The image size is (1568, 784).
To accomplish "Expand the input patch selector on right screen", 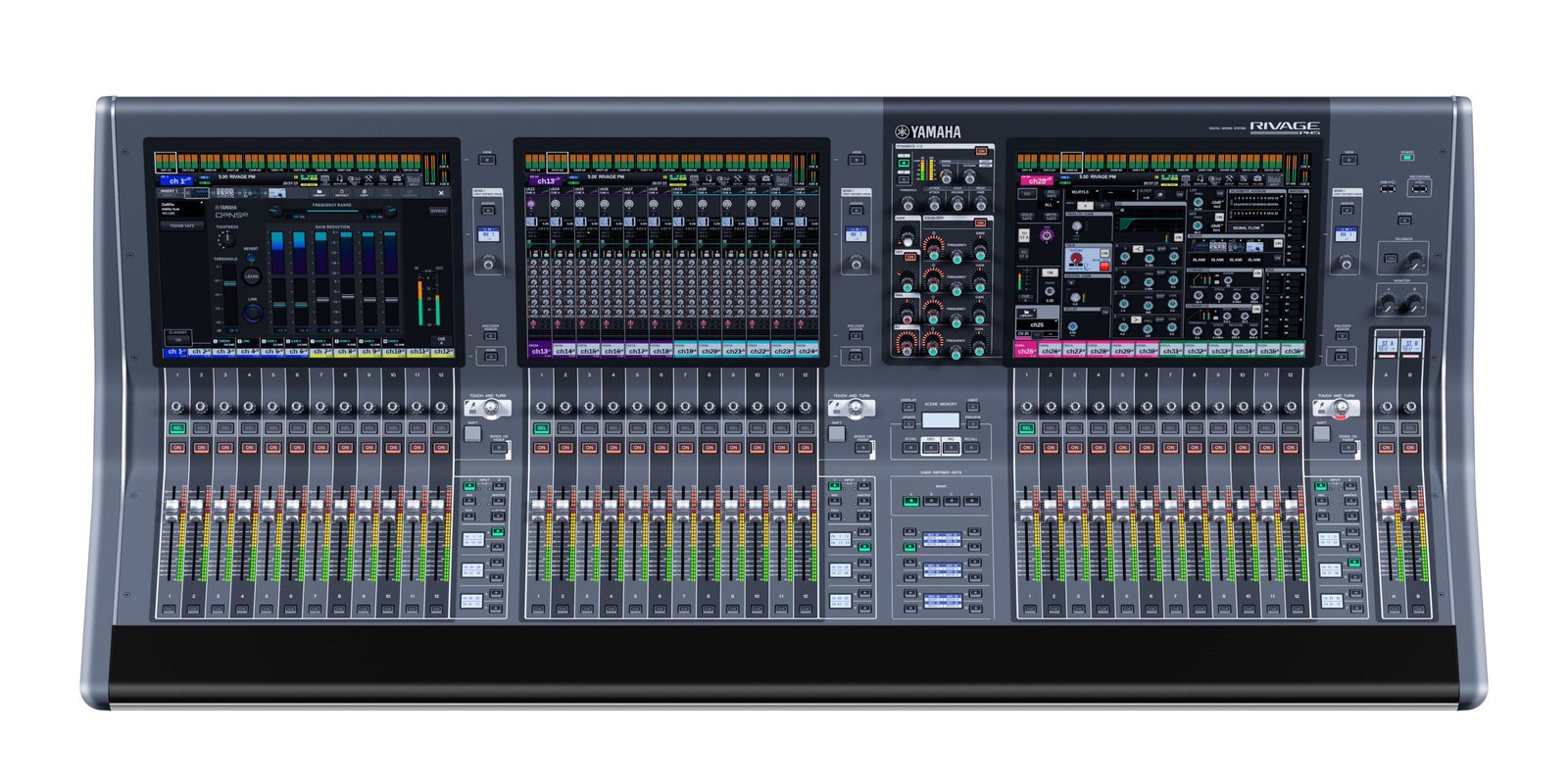I will pyautogui.click(x=1079, y=192).
